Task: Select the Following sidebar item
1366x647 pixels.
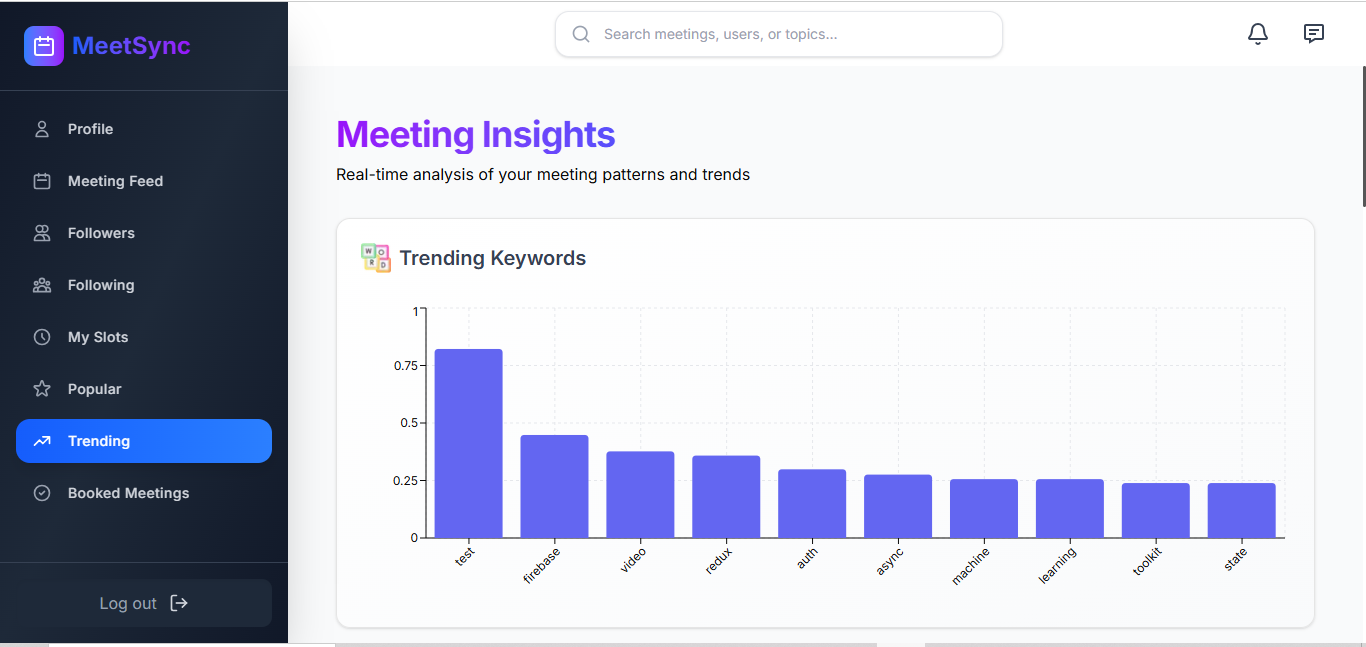Action: pyautogui.click(x=101, y=285)
